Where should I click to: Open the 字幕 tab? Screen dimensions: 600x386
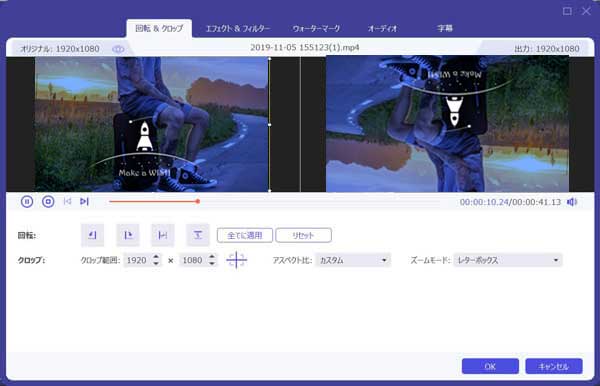[445, 28]
